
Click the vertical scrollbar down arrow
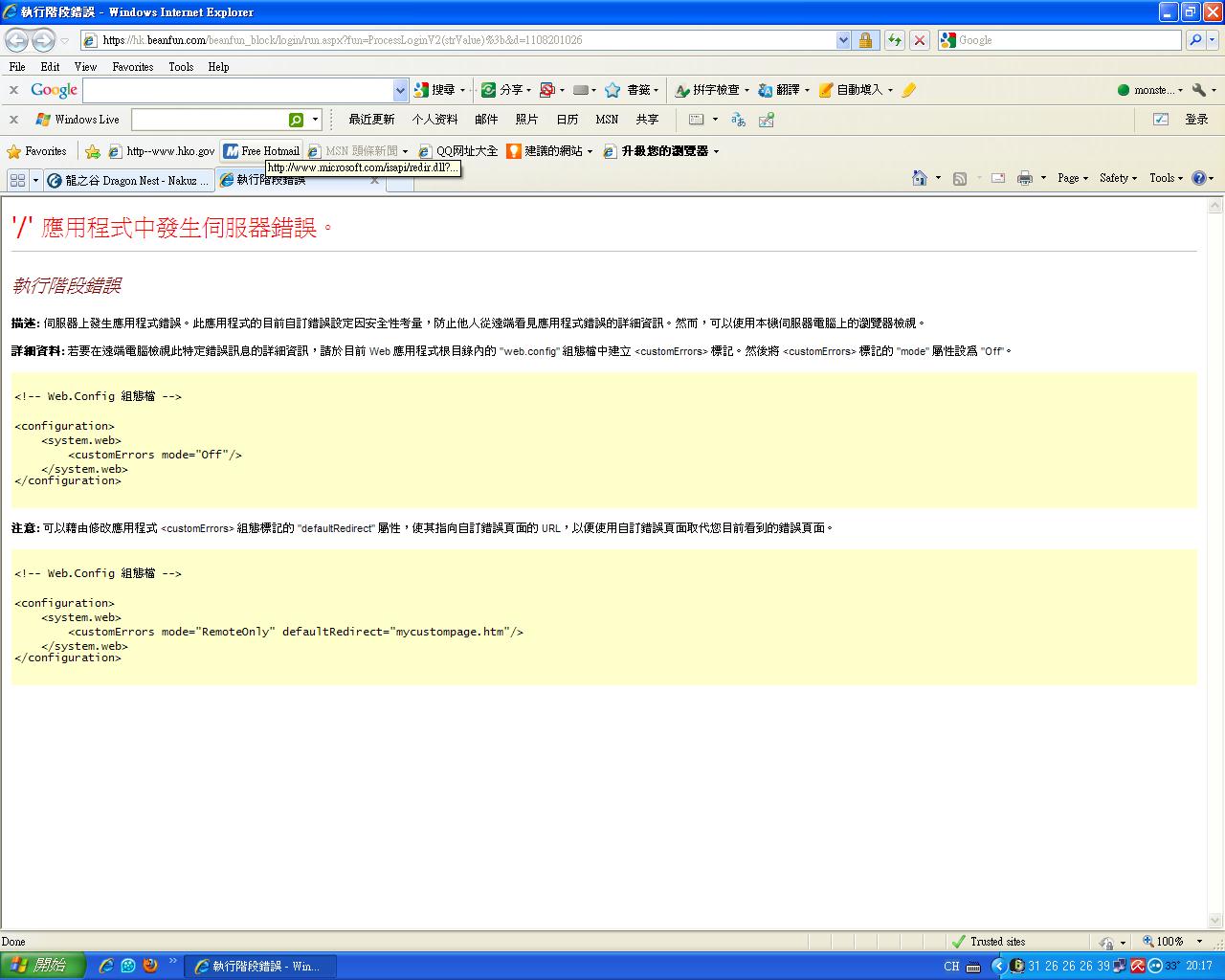point(1215,921)
